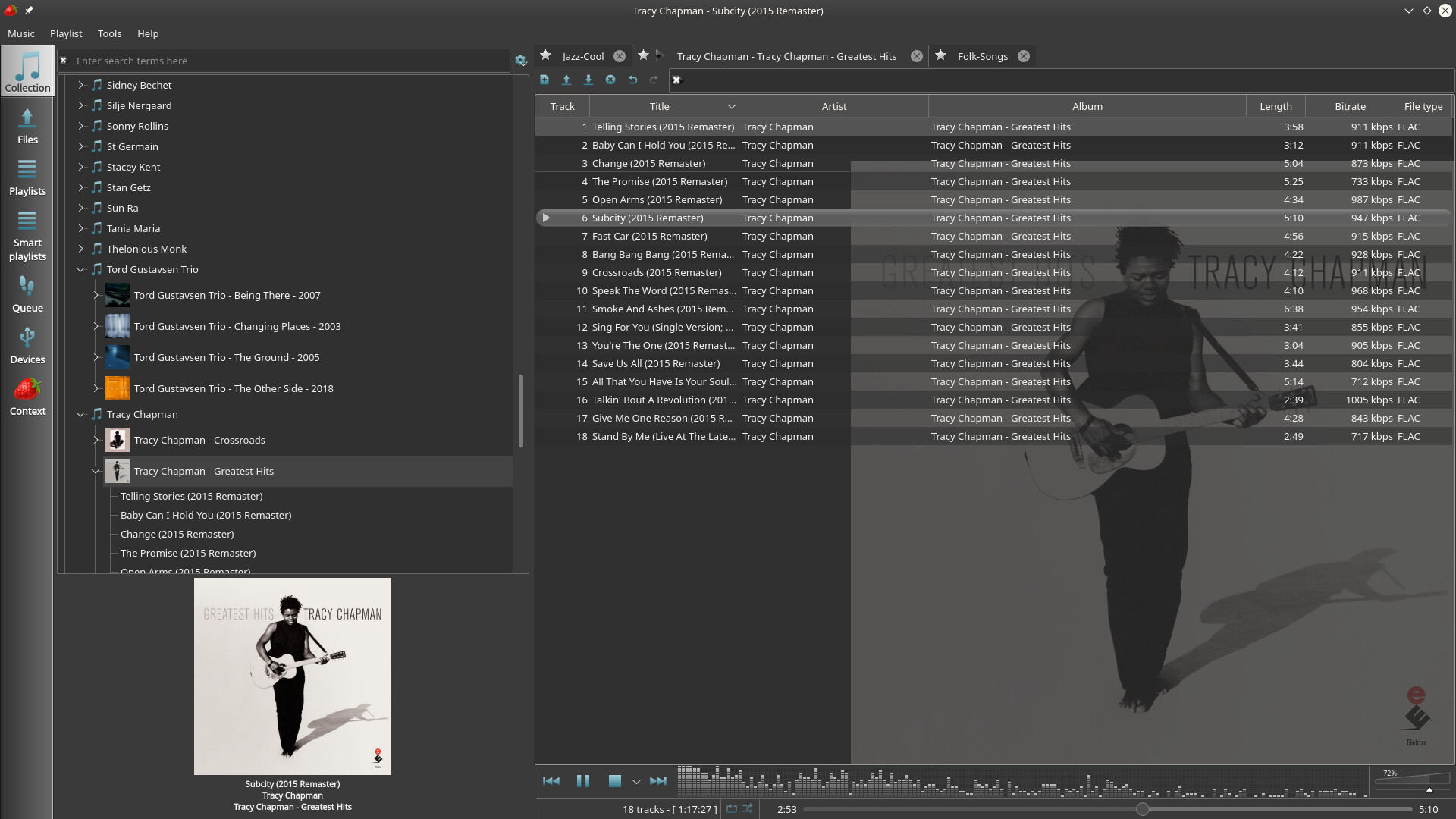The image size is (1456, 819).
Task: Click the load playlist upload-arrow icon
Action: click(566, 80)
